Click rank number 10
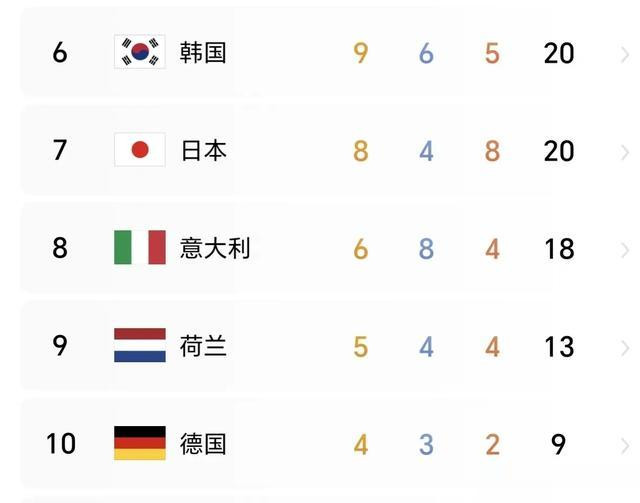The image size is (640, 503). 61,444
